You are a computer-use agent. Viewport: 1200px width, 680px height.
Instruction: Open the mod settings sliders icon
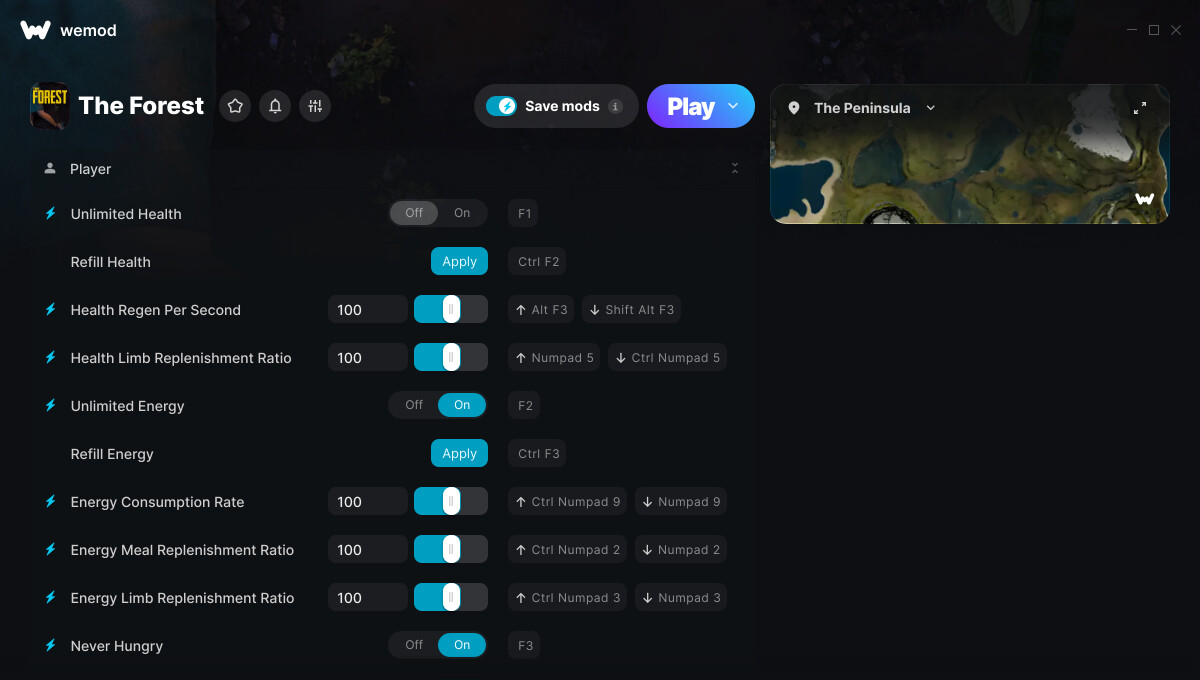(x=315, y=106)
